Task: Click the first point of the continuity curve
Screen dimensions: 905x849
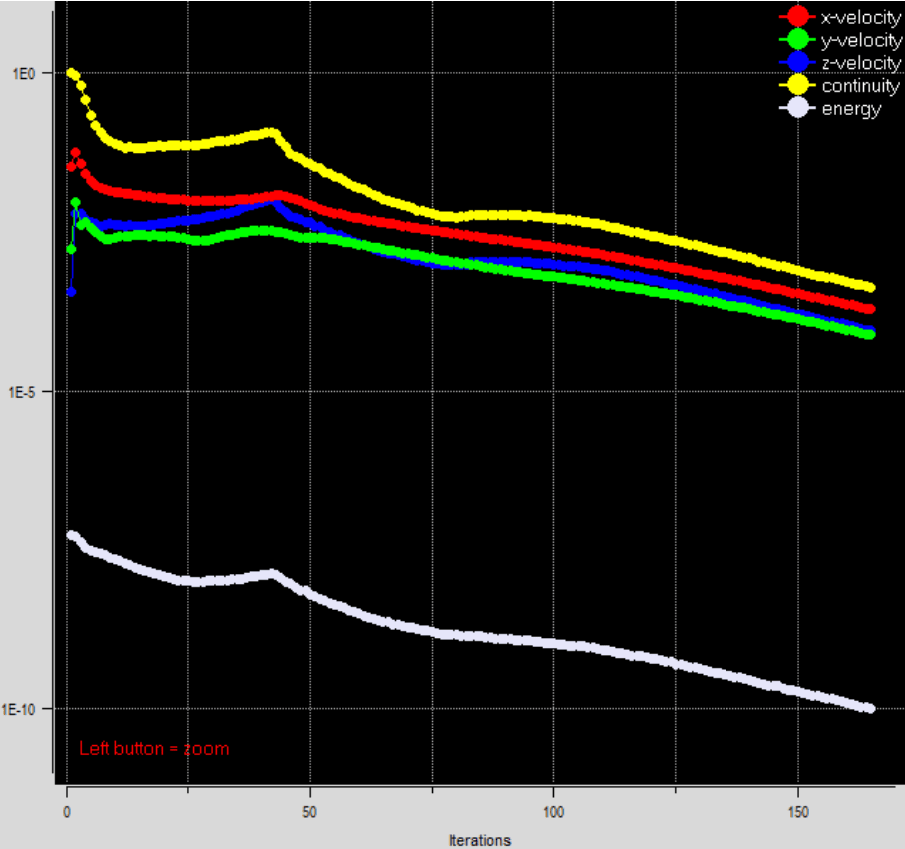Action: coord(71,73)
